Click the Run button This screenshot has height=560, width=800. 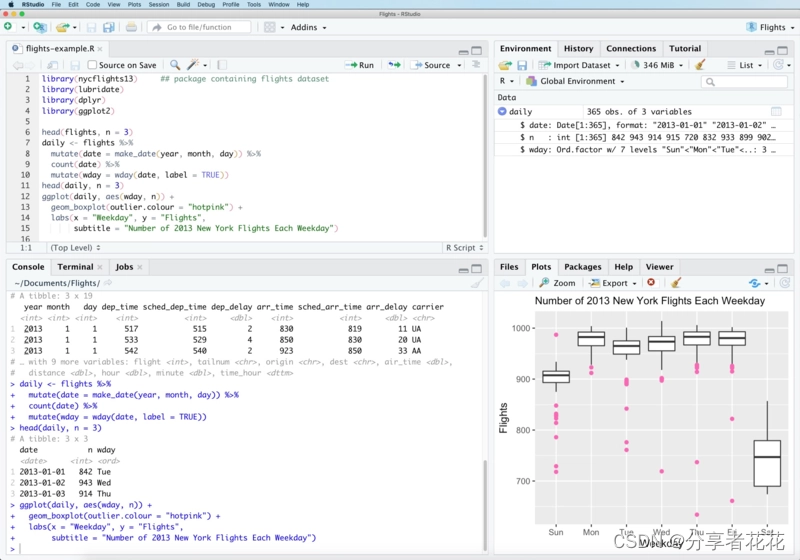click(x=360, y=65)
